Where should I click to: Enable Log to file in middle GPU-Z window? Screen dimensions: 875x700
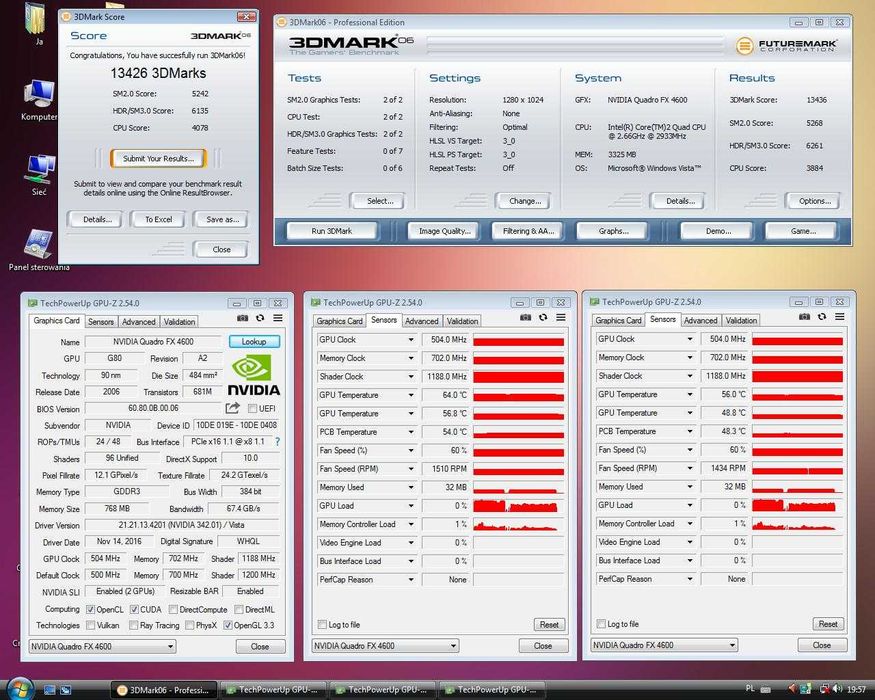click(x=322, y=624)
